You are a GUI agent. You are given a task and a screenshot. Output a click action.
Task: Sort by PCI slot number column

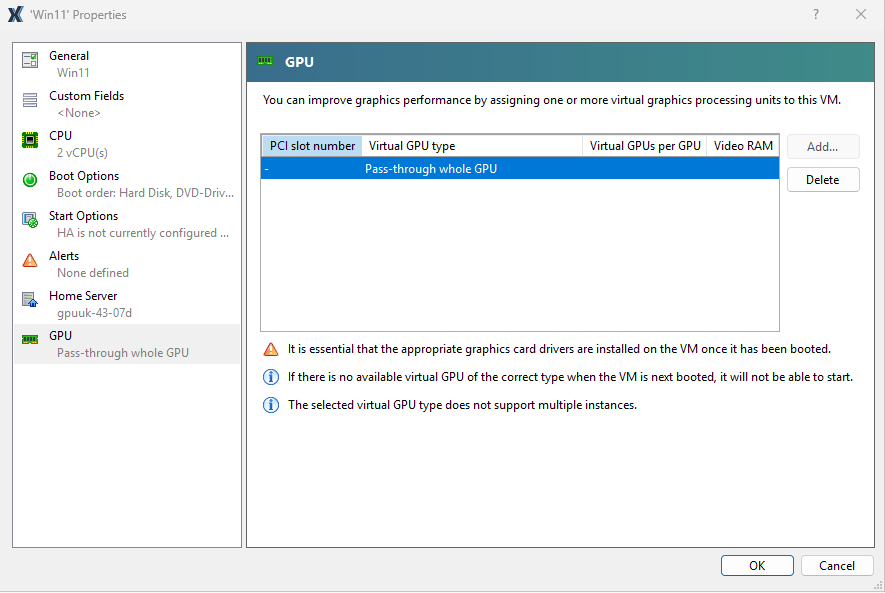[x=312, y=146]
